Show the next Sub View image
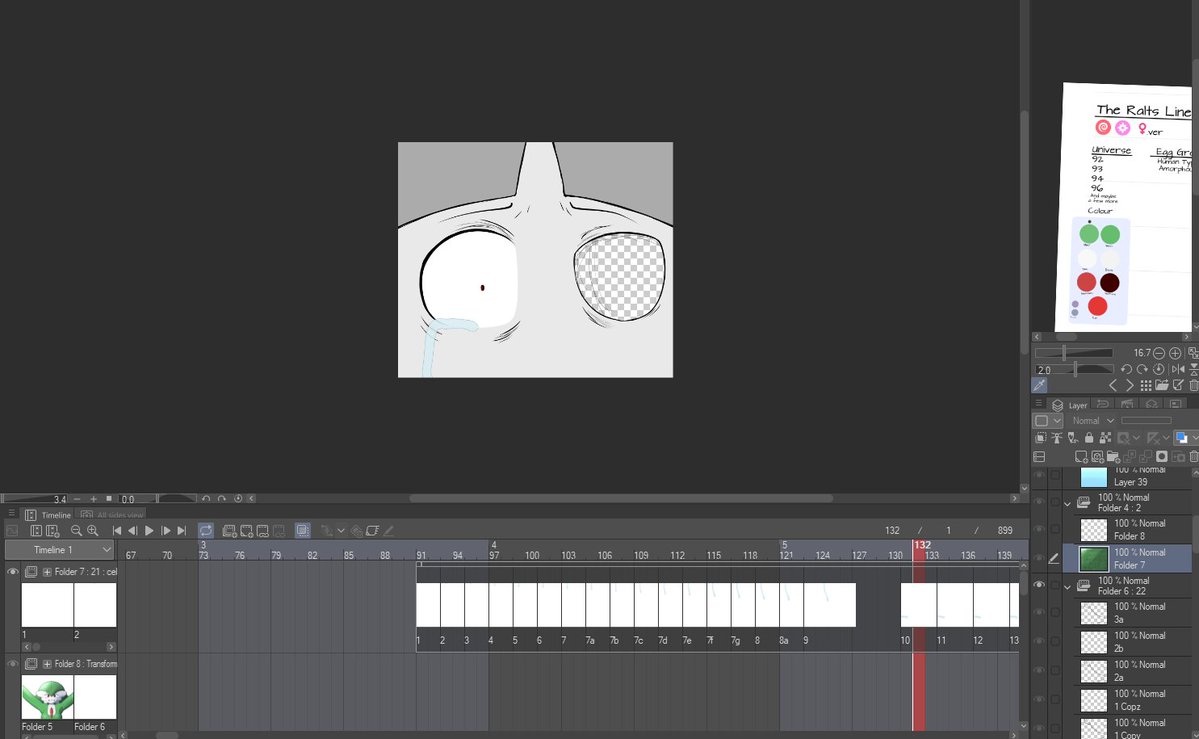Viewport: 1199px width, 739px height. (x=1130, y=386)
